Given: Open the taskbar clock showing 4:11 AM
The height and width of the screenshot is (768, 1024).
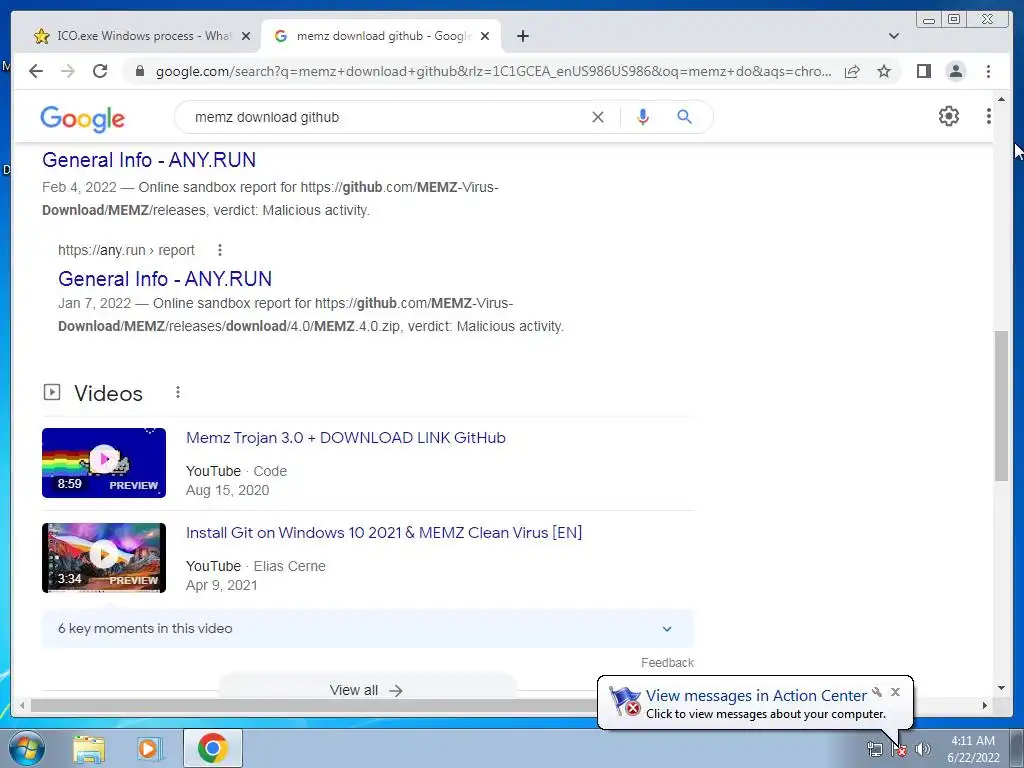Looking at the screenshot, I should click(973, 749).
